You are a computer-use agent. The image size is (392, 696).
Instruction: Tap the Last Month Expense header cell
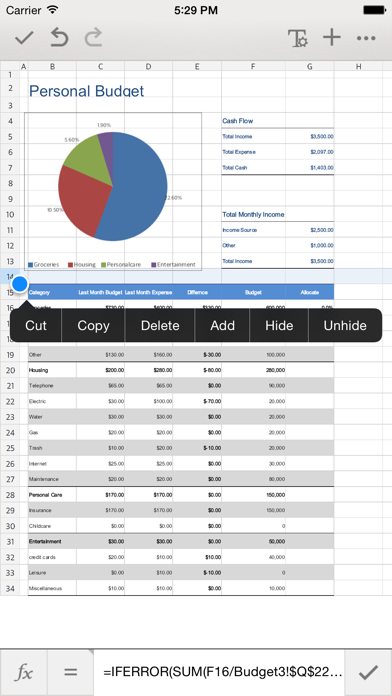point(148,293)
